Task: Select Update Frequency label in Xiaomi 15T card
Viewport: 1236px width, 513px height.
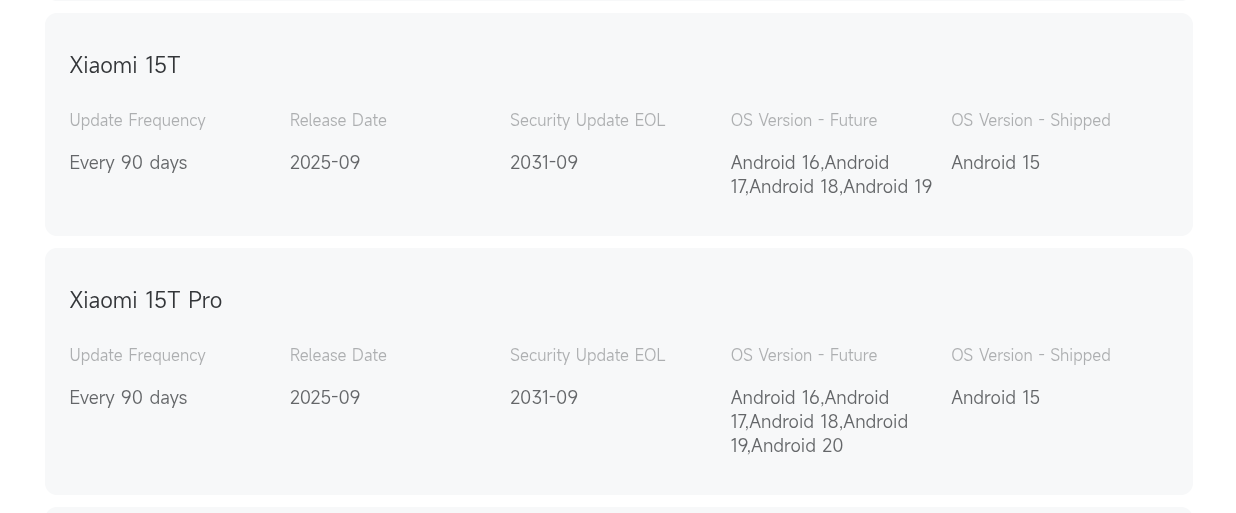Action: [137, 120]
